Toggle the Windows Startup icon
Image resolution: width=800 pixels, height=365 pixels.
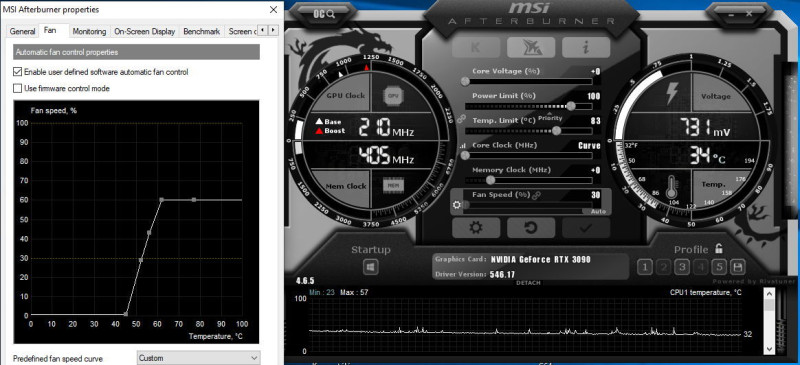coord(371,267)
